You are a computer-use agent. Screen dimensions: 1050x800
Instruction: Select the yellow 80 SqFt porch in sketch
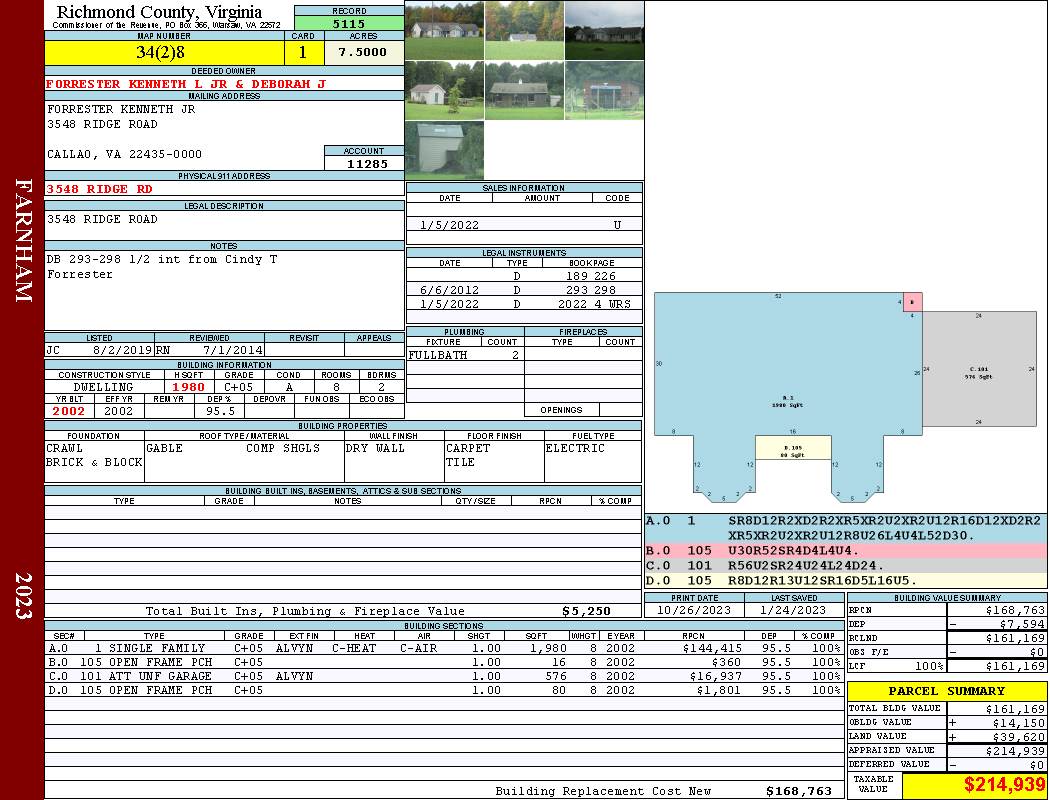[793, 448]
